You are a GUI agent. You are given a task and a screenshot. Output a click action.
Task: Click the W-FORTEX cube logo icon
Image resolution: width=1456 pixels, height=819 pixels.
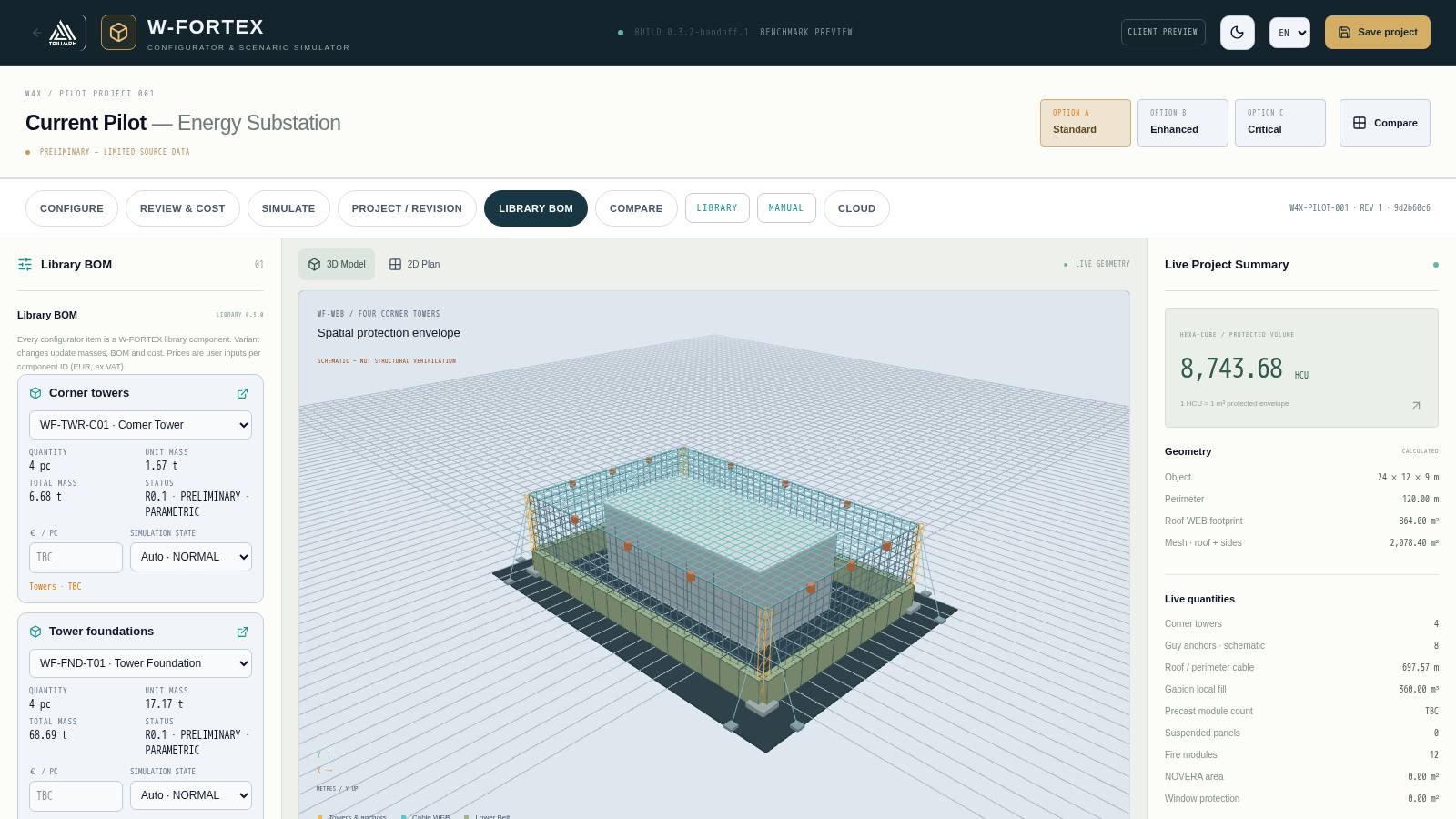click(118, 33)
